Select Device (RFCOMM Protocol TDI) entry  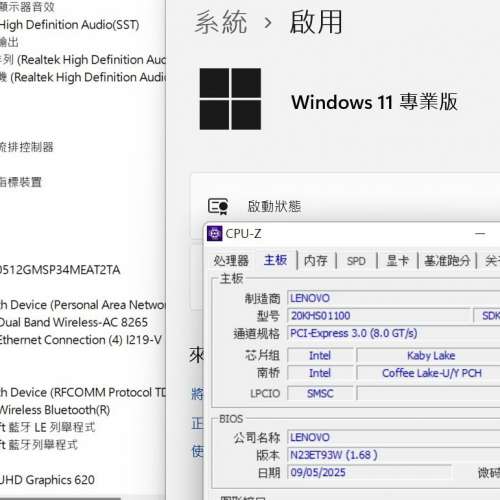pos(83,392)
